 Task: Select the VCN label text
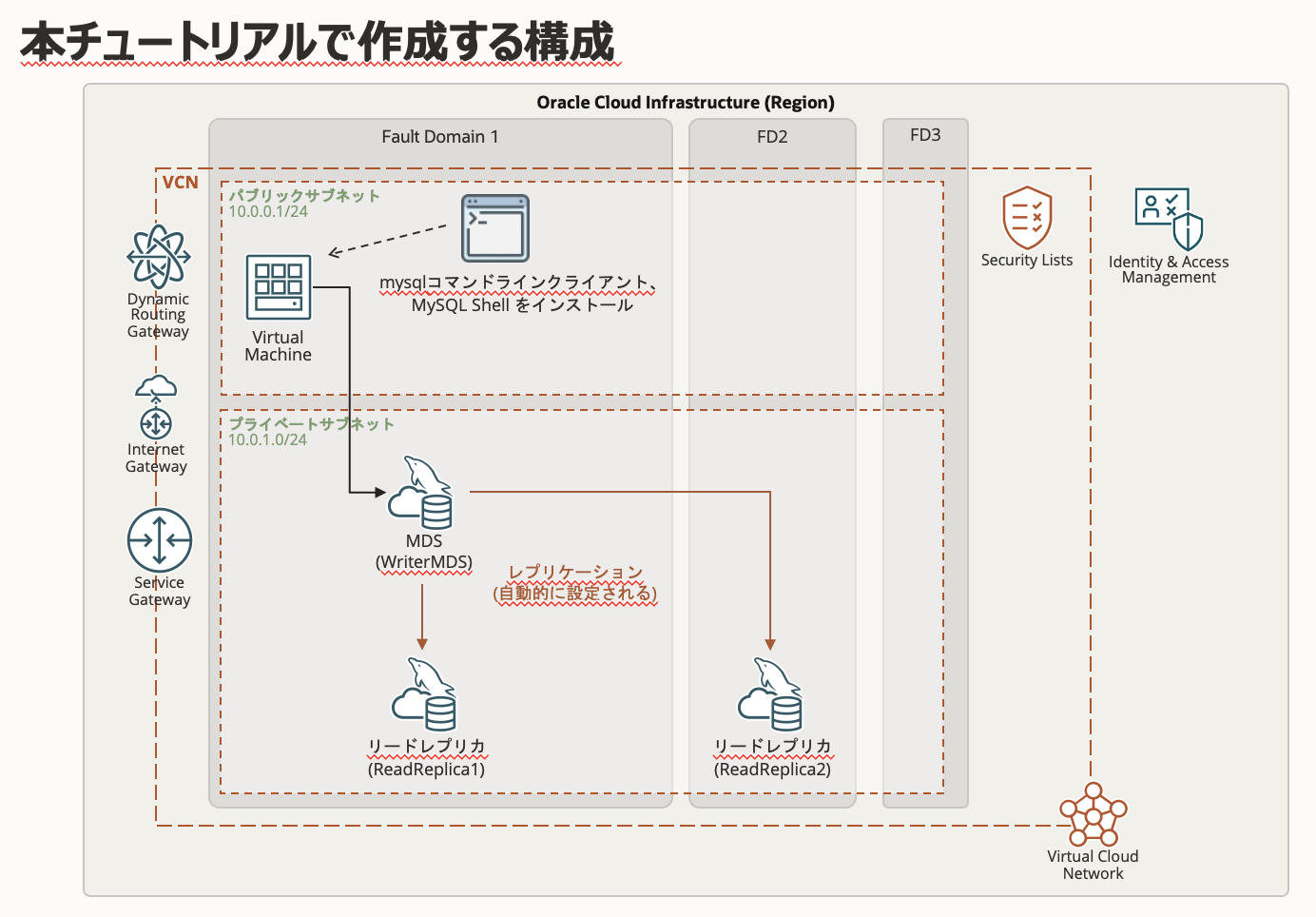pos(181,181)
